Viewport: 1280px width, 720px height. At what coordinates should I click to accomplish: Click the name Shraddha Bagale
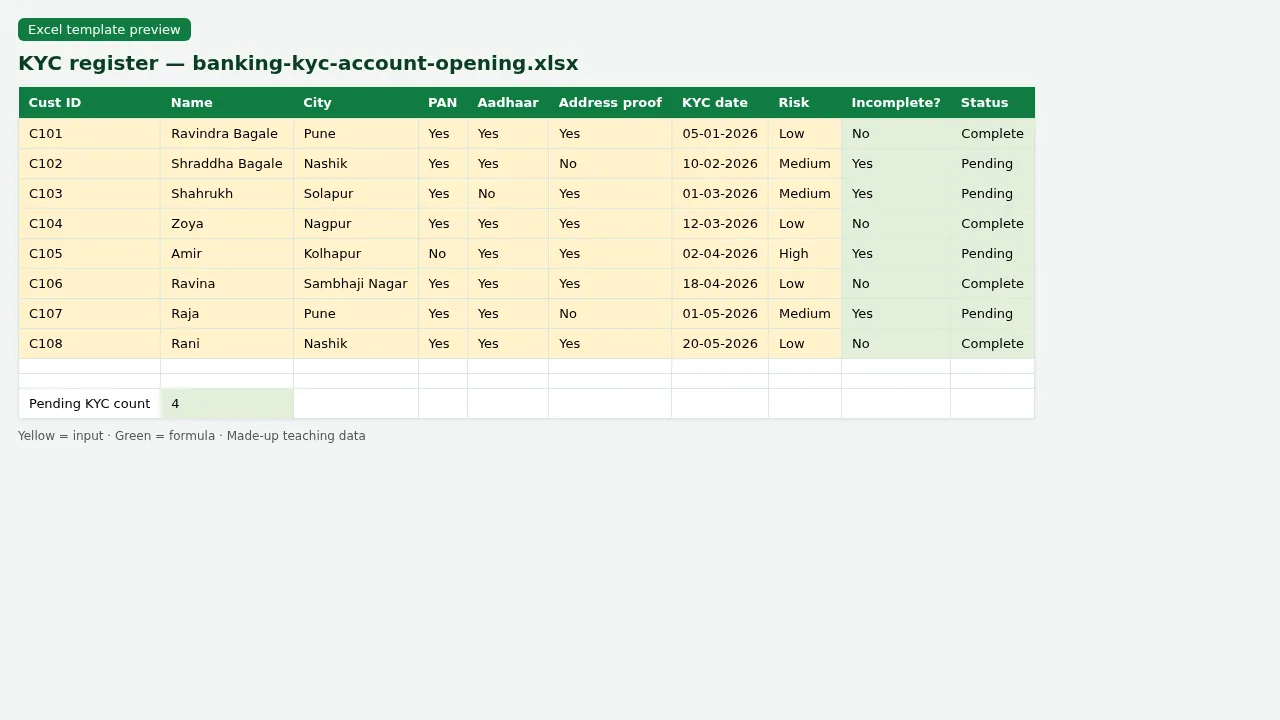(227, 164)
